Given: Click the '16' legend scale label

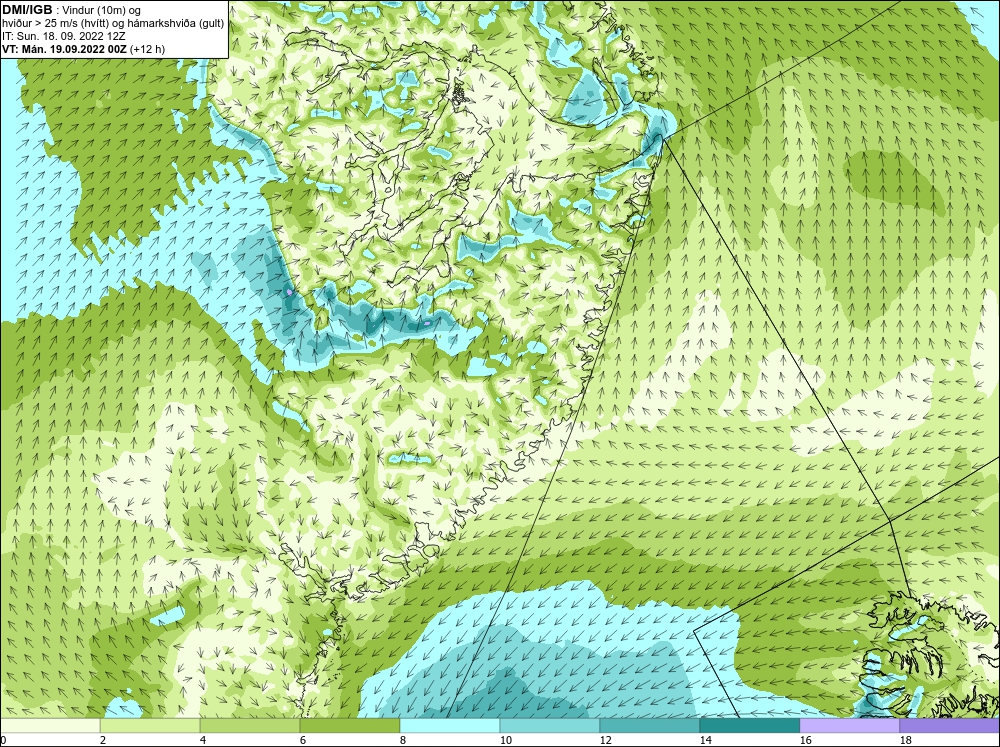Looking at the screenshot, I should click(806, 740).
